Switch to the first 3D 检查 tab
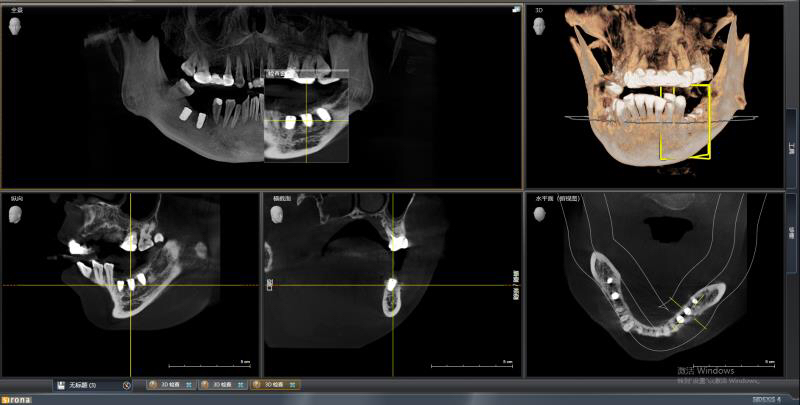The width and height of the screenshot is (800, 405). pyautogui.click(x=166, y=384)
